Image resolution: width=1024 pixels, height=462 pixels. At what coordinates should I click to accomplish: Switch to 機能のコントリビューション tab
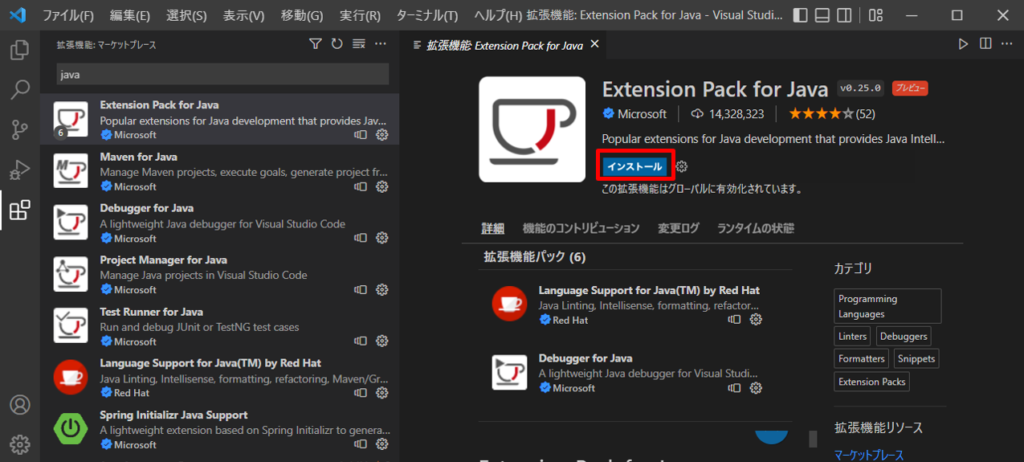pos(581,229)
